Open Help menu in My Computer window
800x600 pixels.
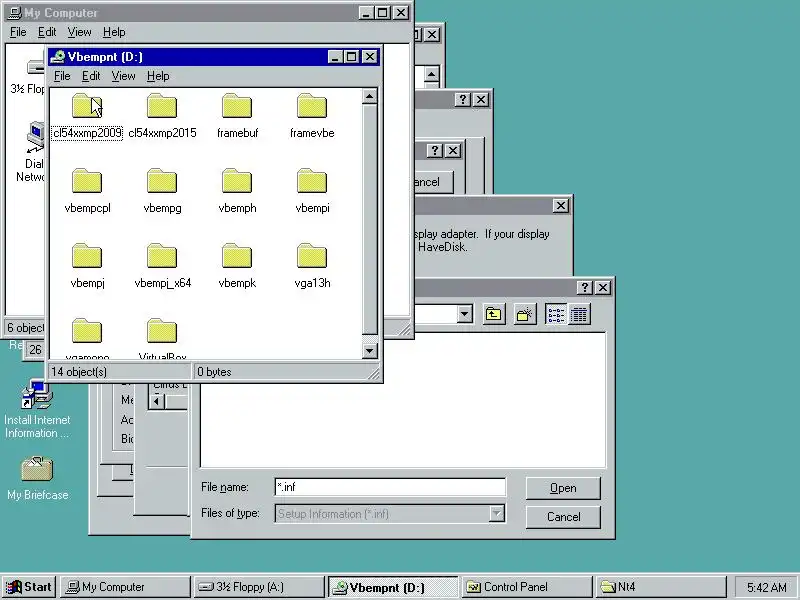coord(114,32)
